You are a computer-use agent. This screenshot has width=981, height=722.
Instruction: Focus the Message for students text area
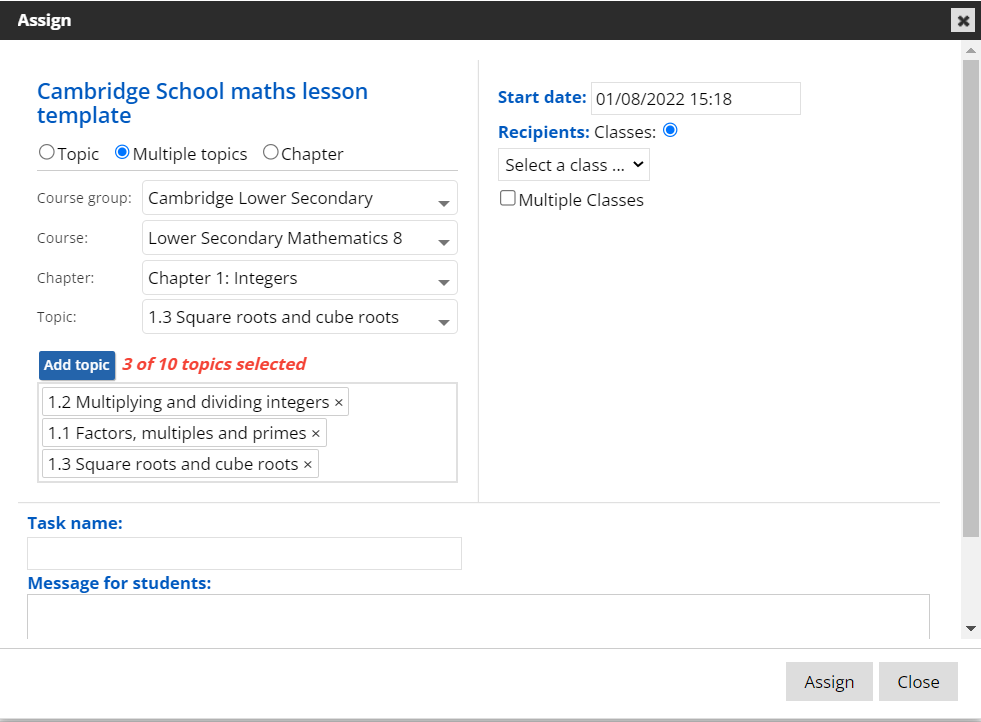tap(479, 617)
